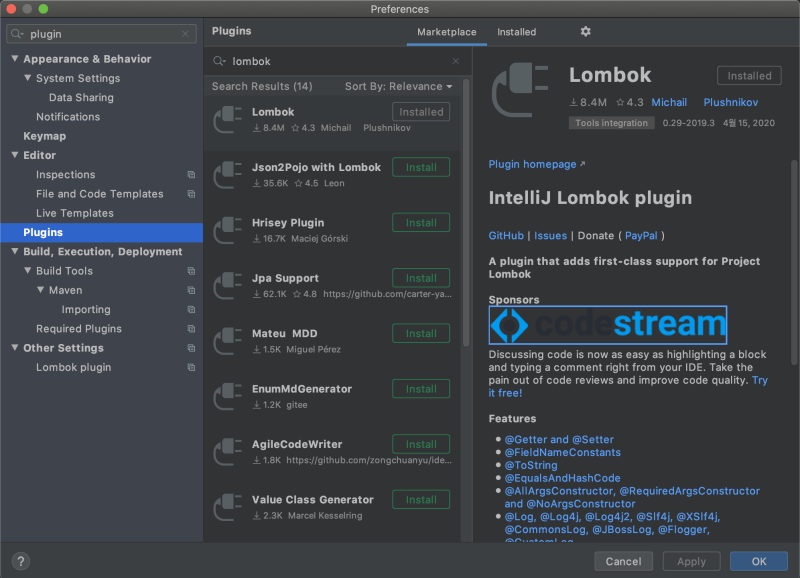Select Plugins in the settings tree
Screen dimensions: 800x578
(x=102, y=233)
